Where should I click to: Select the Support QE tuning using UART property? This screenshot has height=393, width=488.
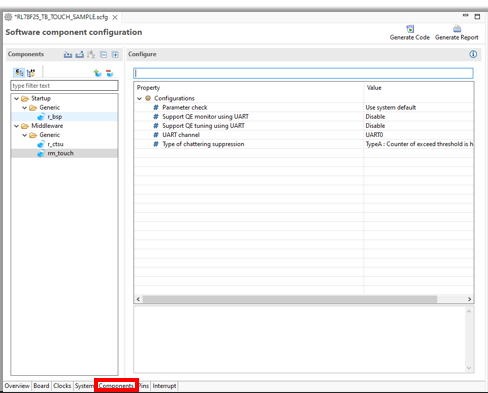coord(203,126)
